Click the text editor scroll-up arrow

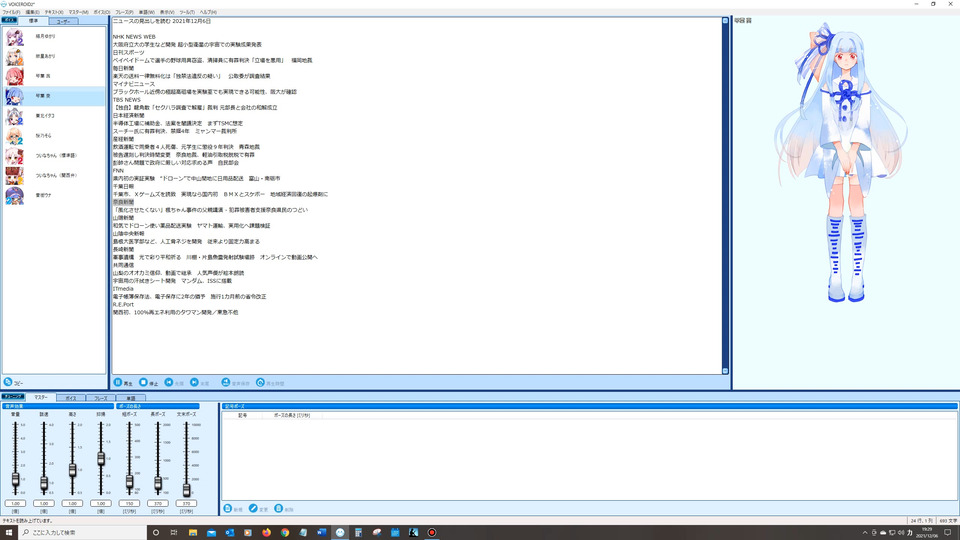(x=725, y=21)
